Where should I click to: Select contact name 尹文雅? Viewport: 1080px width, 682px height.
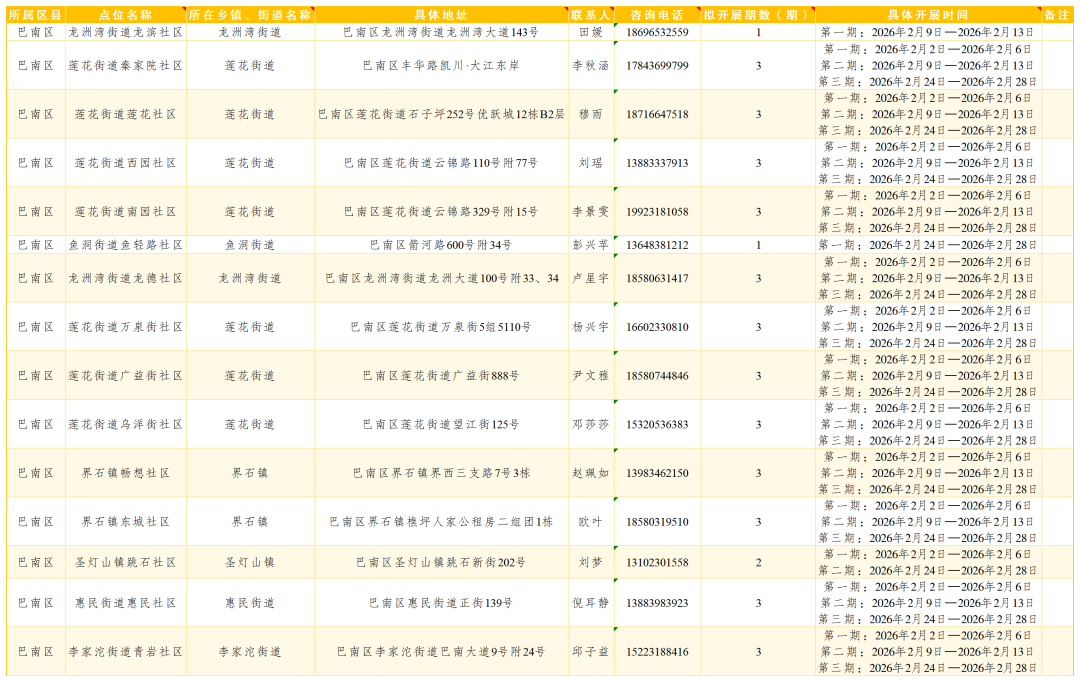point(591,376)
